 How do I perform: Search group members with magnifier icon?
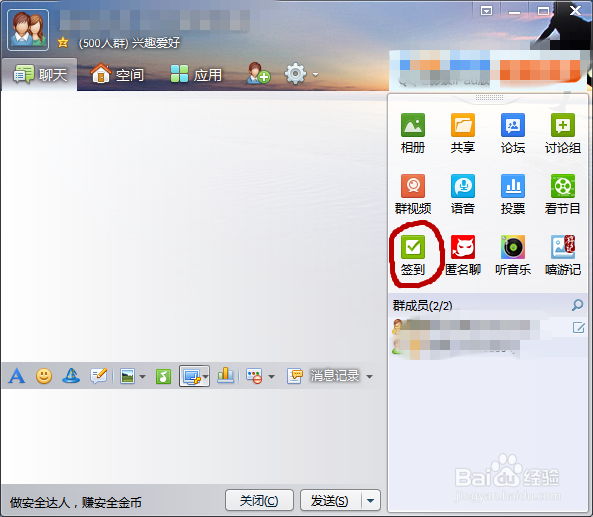pos(577,305)
